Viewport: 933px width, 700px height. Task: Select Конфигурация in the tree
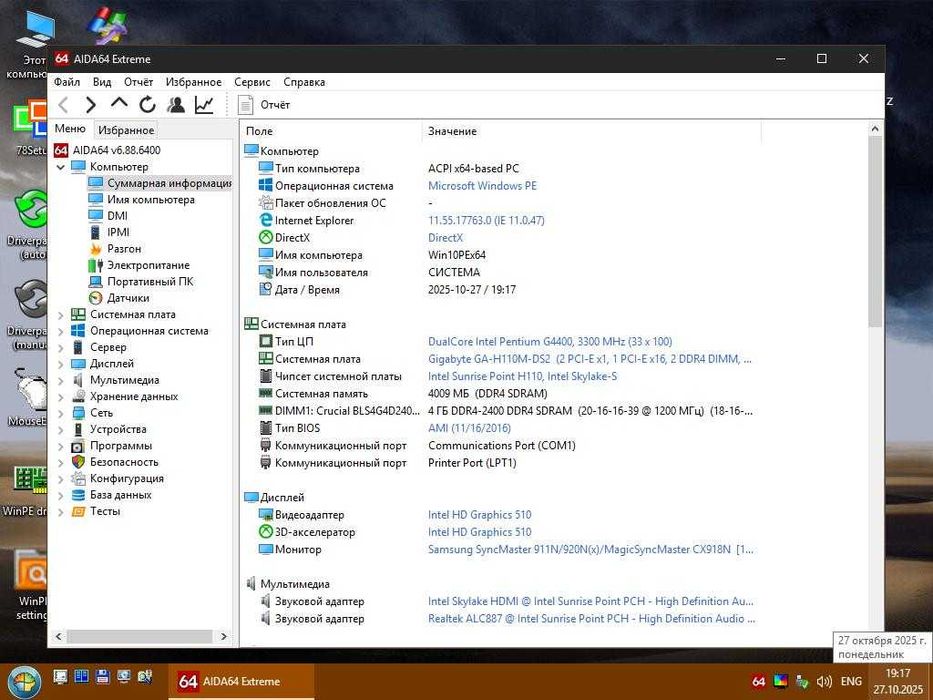coord(127,478)
